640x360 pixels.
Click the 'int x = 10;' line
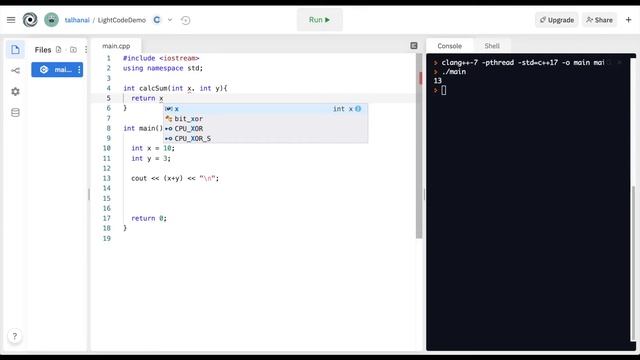point(153,148)
